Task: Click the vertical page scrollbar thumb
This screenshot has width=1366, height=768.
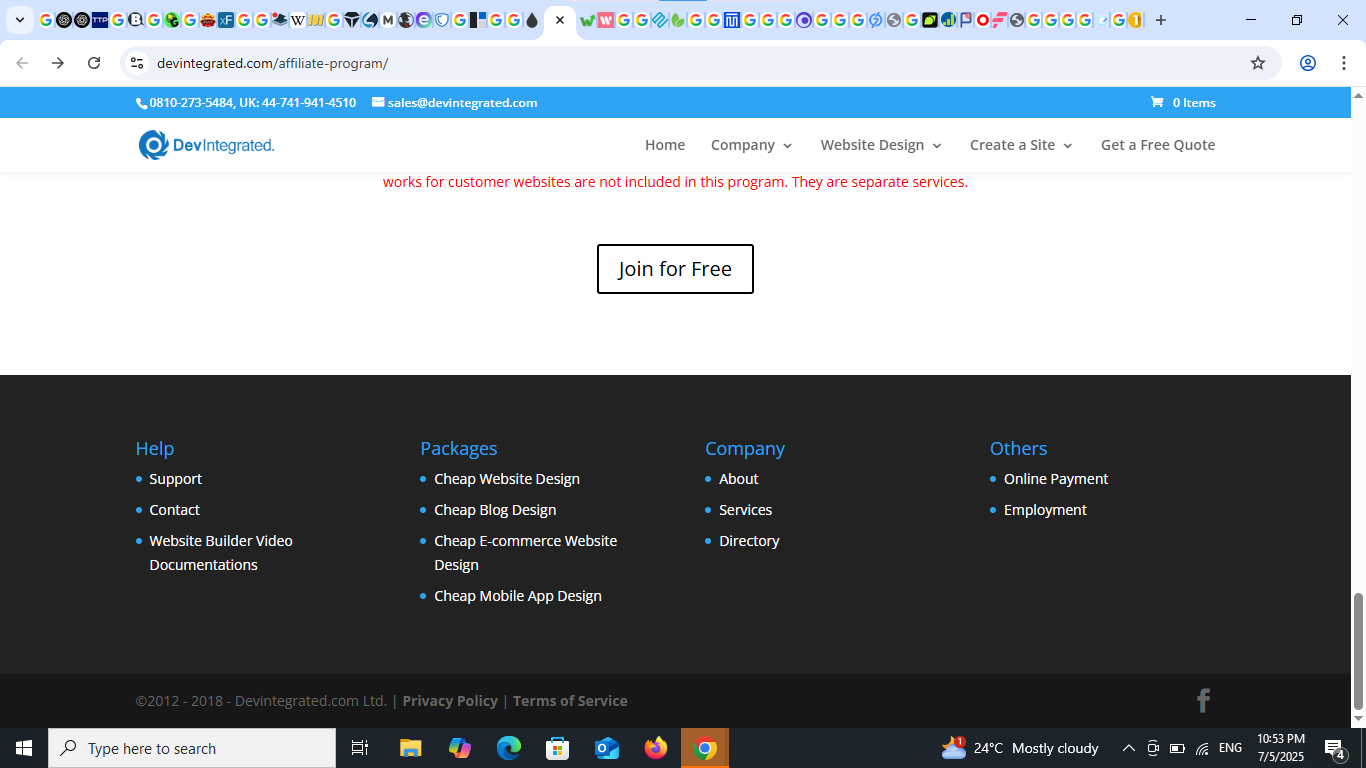Action: (x=1358, y=650)
